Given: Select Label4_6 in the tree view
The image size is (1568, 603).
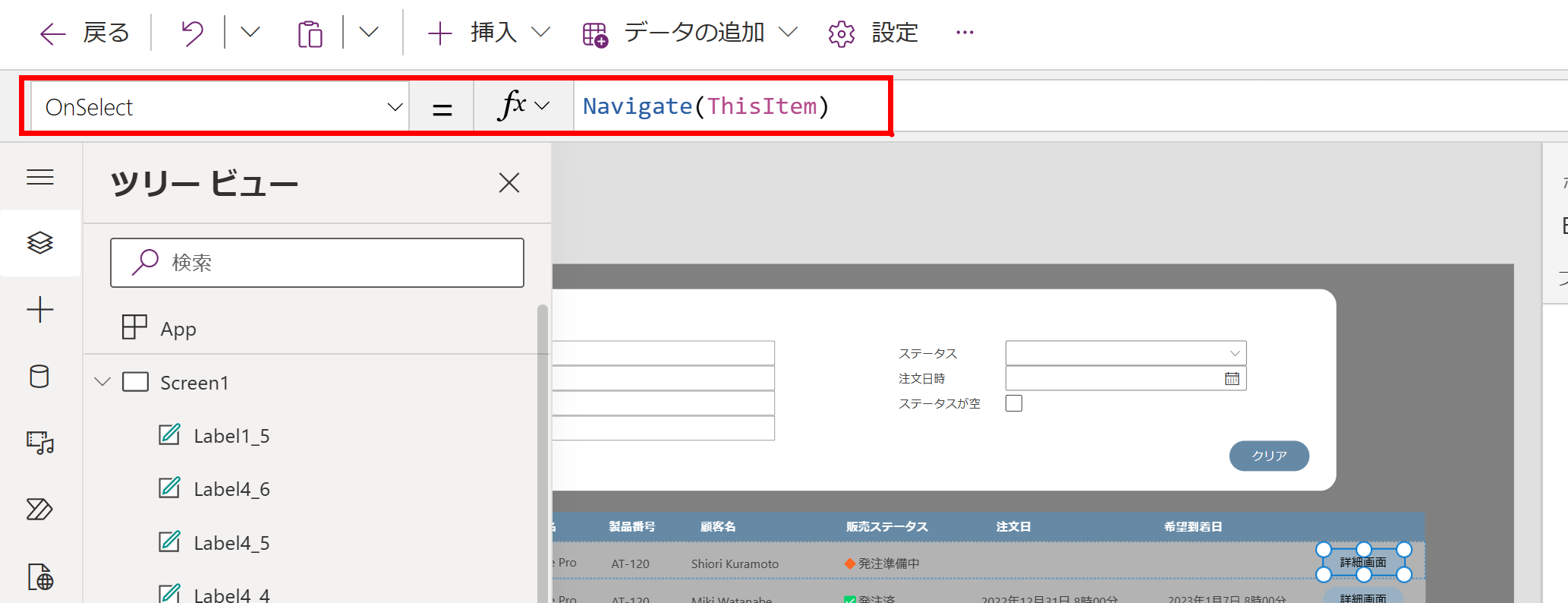Looking at the screenshot, I should point(231,489).
